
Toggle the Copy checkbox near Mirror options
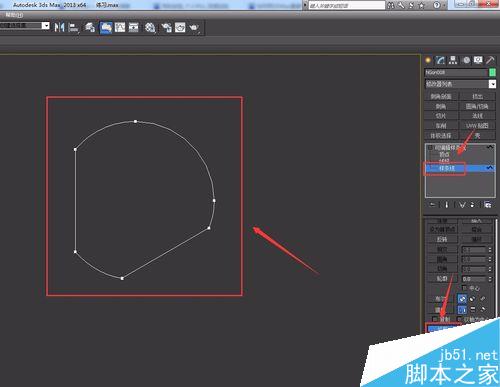435,319
